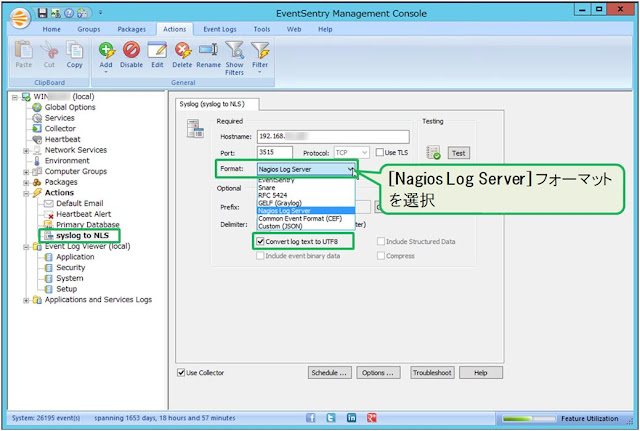Click the Copy ribbon icon
The height and width of the screenshot is (431, 640).
pyautogui.click(x=74, y=50)
